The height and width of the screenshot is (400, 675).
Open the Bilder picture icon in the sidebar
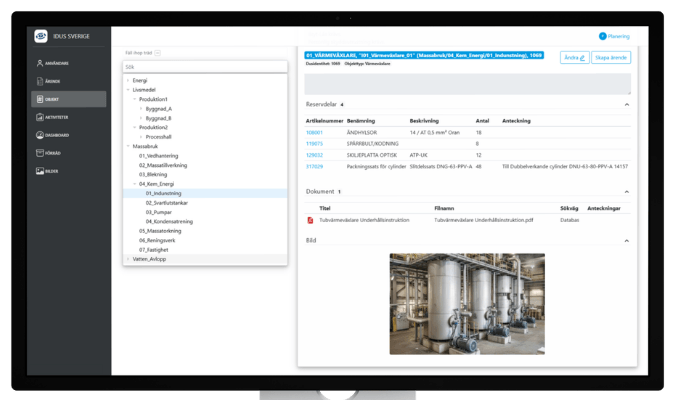[40, 171]
